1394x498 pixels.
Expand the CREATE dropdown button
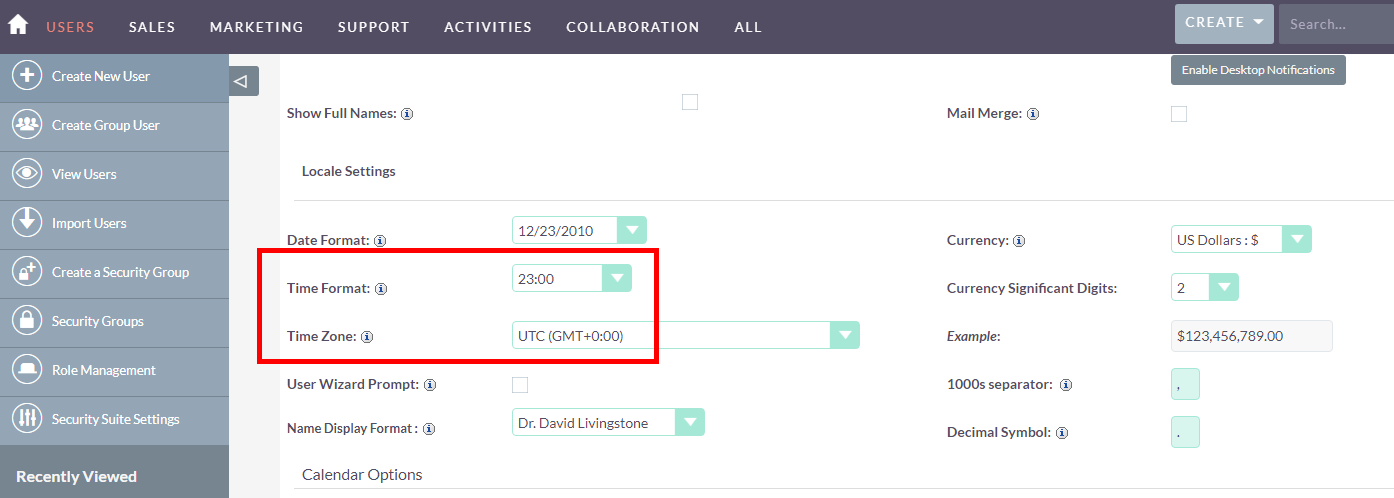tap(1224, 23)
